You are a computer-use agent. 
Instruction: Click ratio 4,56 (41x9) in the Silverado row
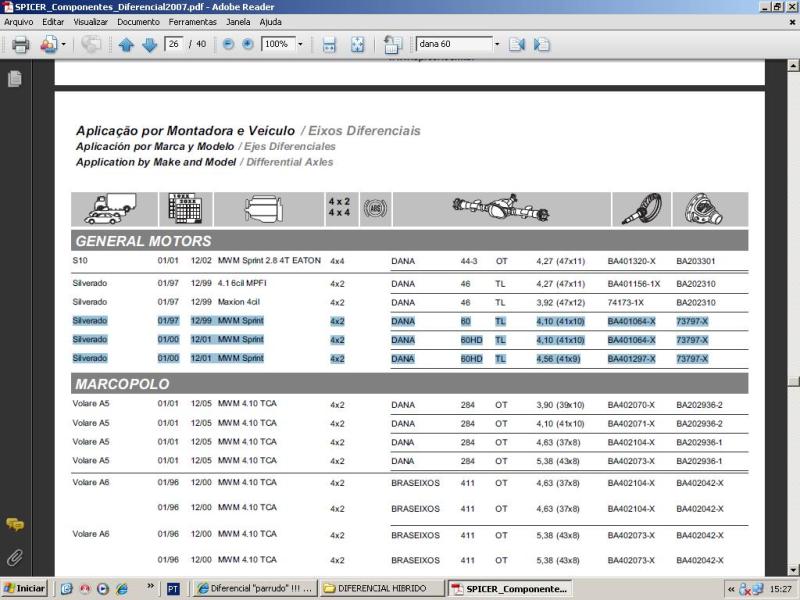point(558,359)
